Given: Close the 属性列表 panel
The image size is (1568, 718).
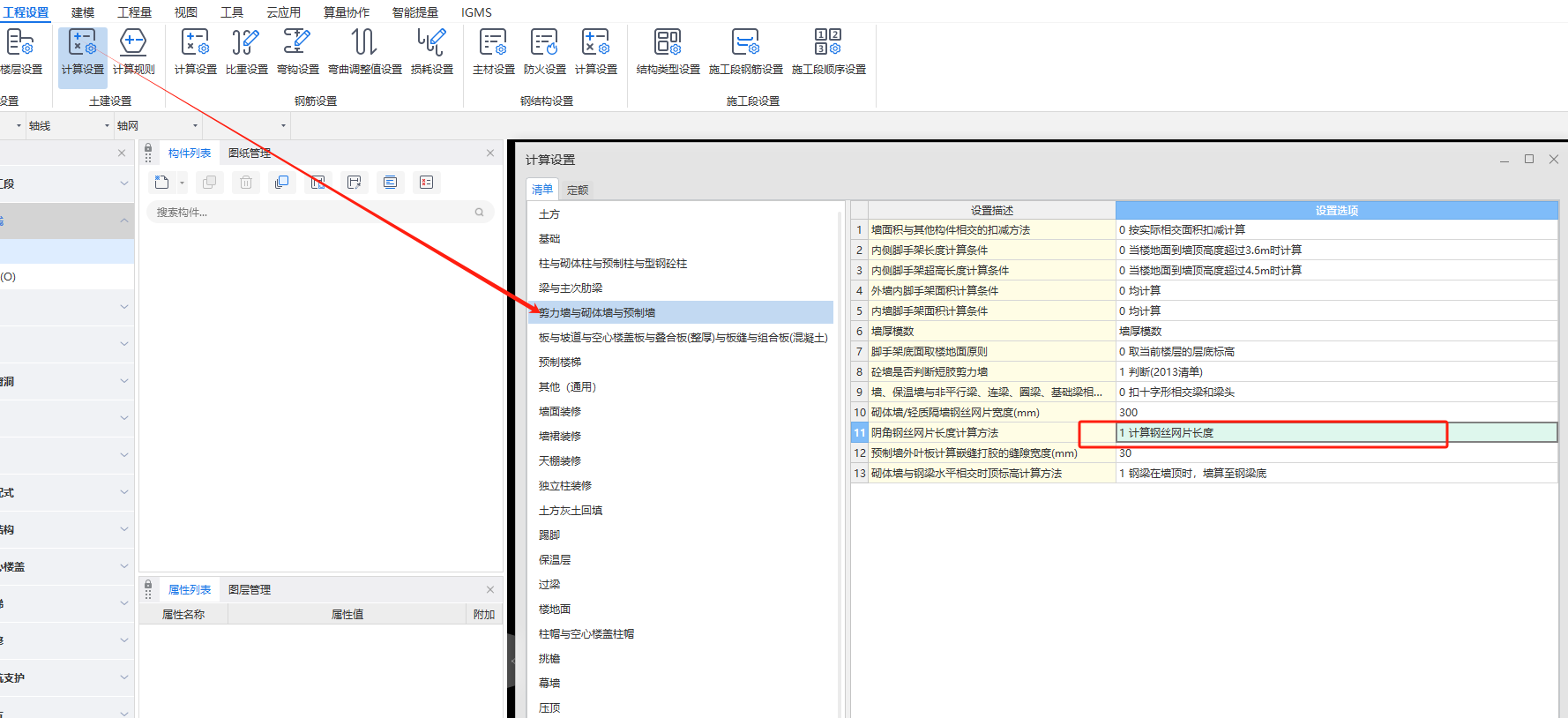Looking at the screenshot, I should (x=490, y=589).
